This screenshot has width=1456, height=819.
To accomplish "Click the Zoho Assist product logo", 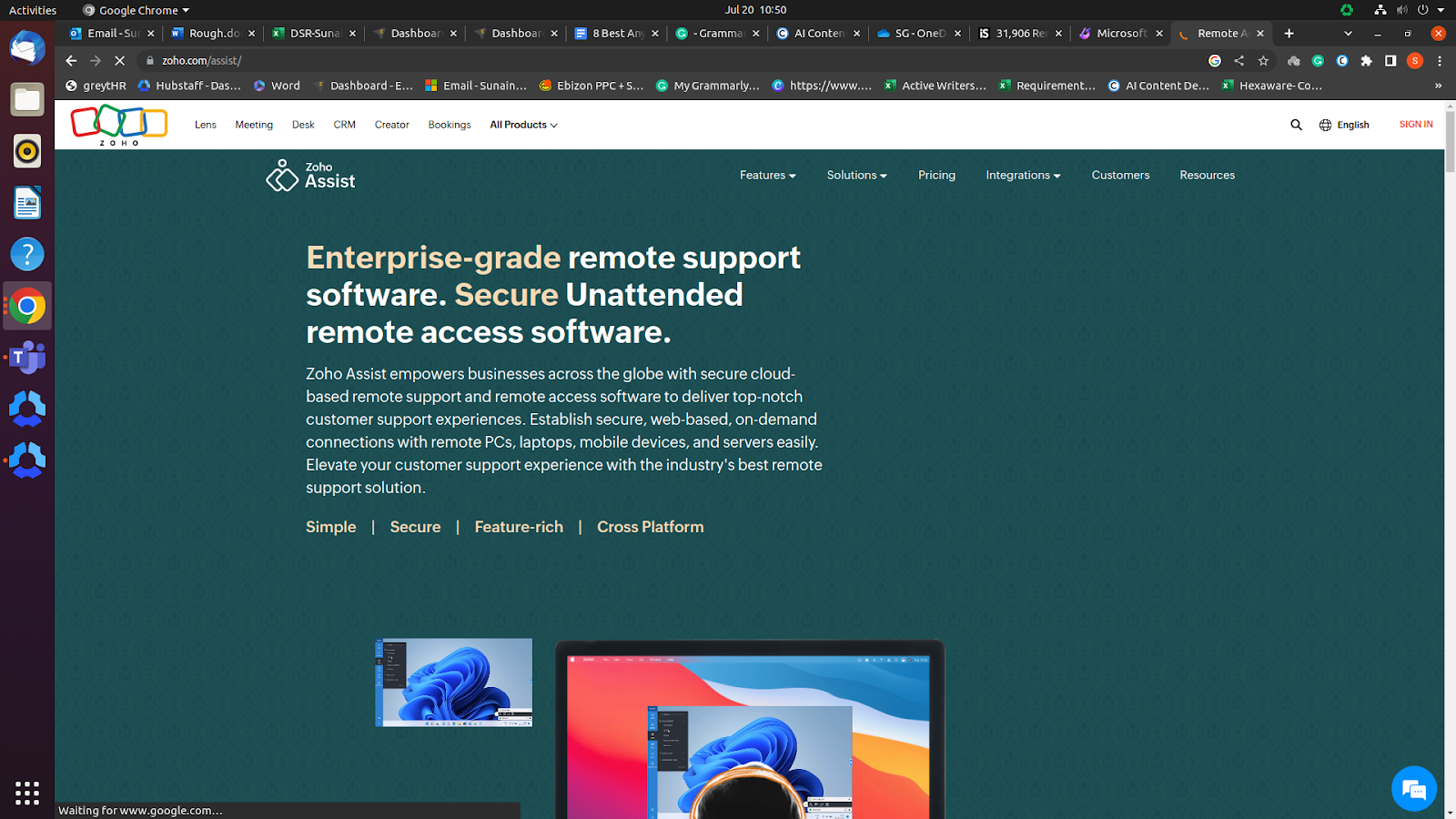I will (x=310, y=176).
